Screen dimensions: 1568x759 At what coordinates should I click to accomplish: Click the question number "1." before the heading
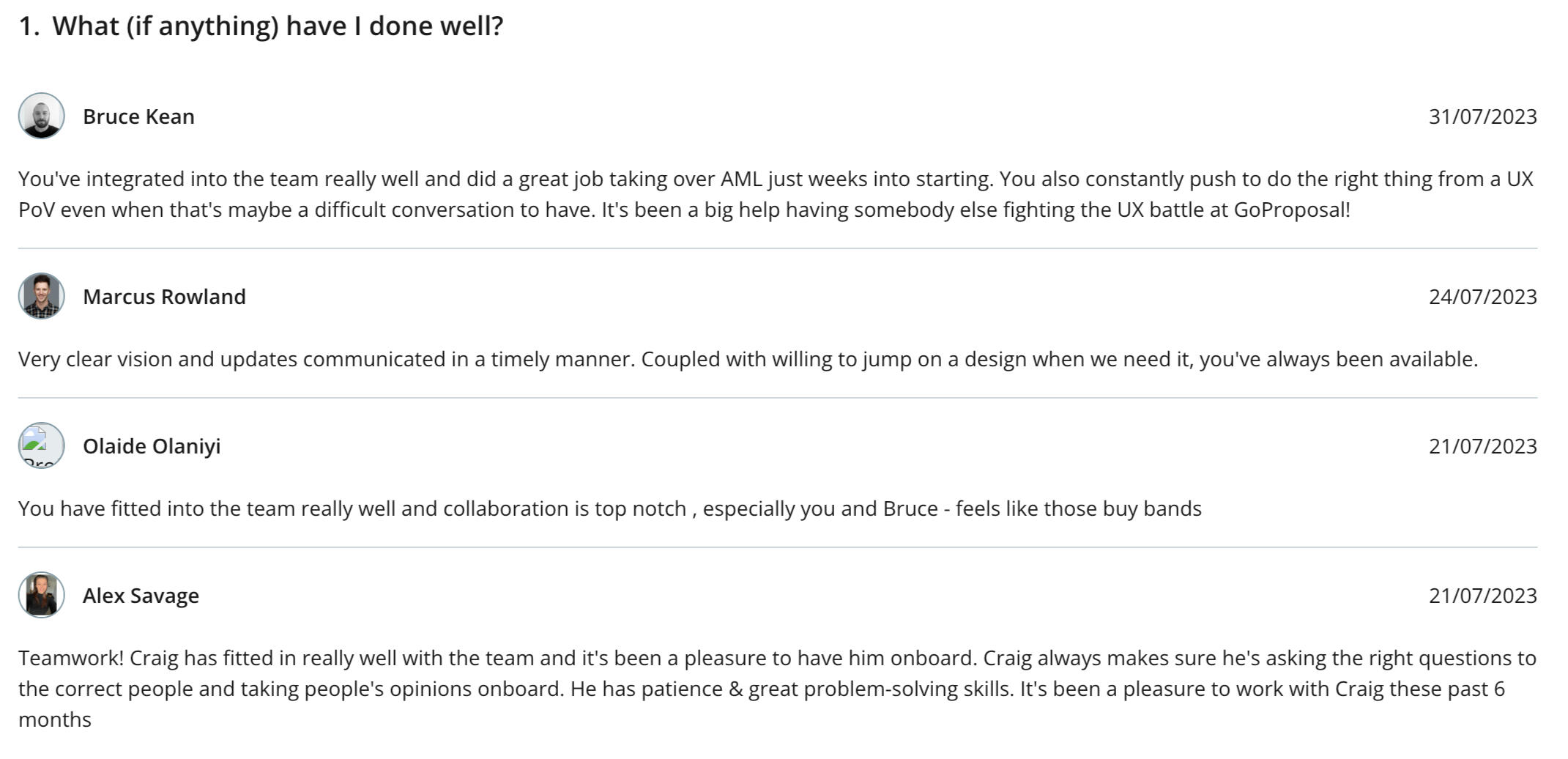(29, 26)
